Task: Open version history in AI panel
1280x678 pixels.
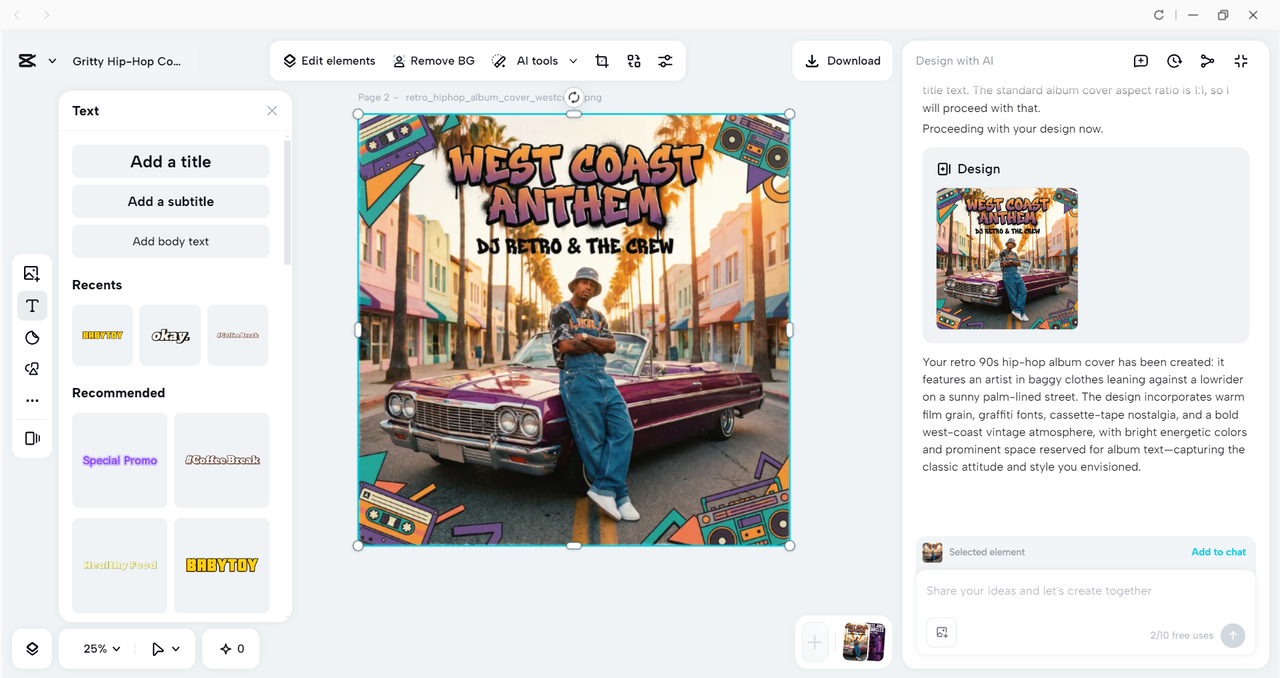Action: [x=1174, y=61]
